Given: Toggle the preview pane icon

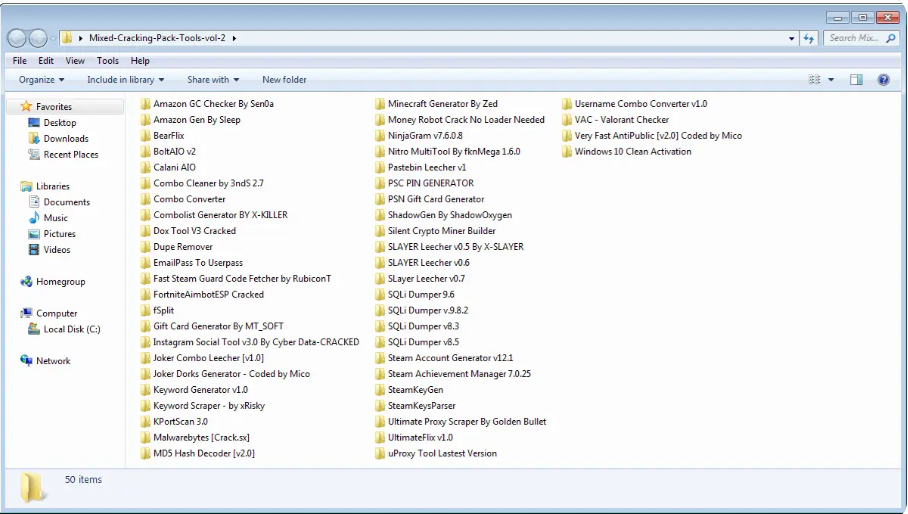Looking at the screenshot, I should (x=856, y=80).
